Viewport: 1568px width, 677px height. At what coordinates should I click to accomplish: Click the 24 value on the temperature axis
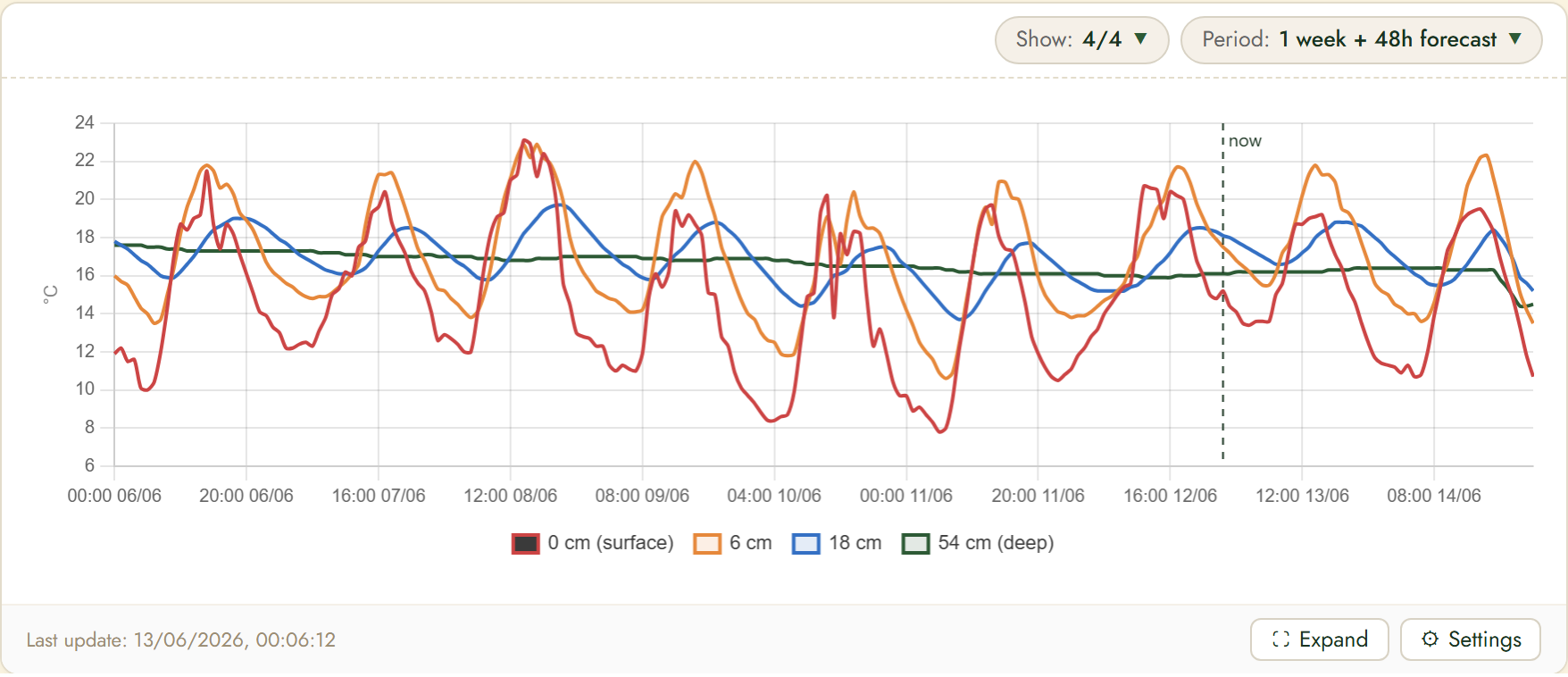[85, 122]
